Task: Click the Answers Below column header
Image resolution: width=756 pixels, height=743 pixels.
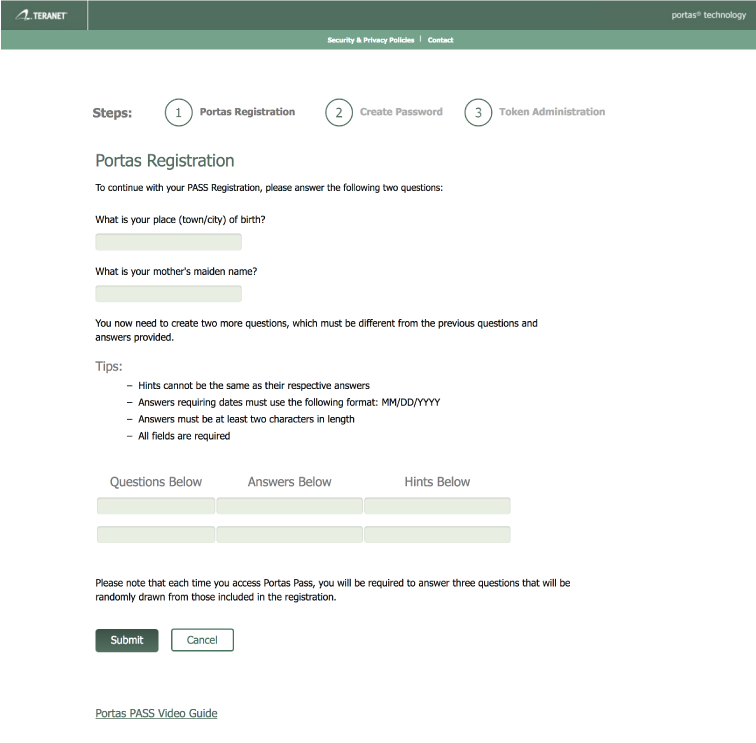Action: (289, 482)
